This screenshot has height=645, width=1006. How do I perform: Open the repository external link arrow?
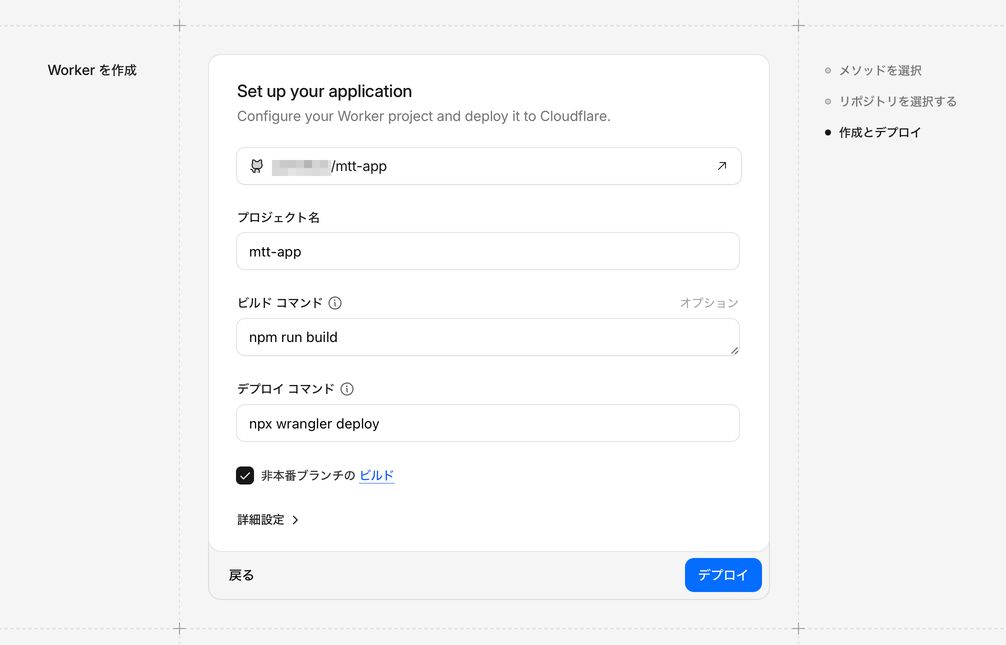(722, 166)
